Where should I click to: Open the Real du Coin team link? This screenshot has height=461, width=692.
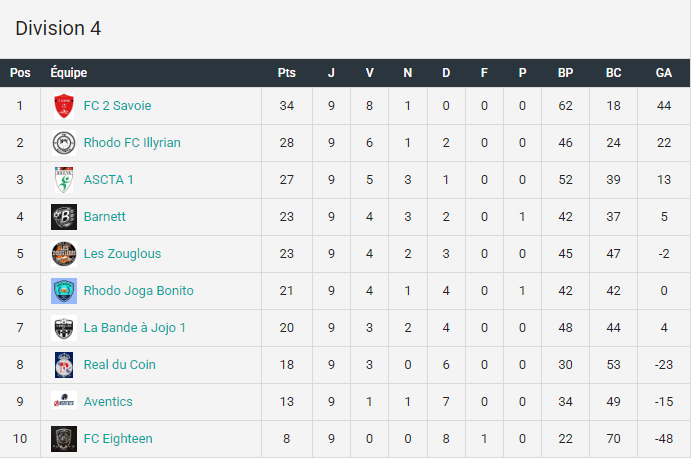120,365
